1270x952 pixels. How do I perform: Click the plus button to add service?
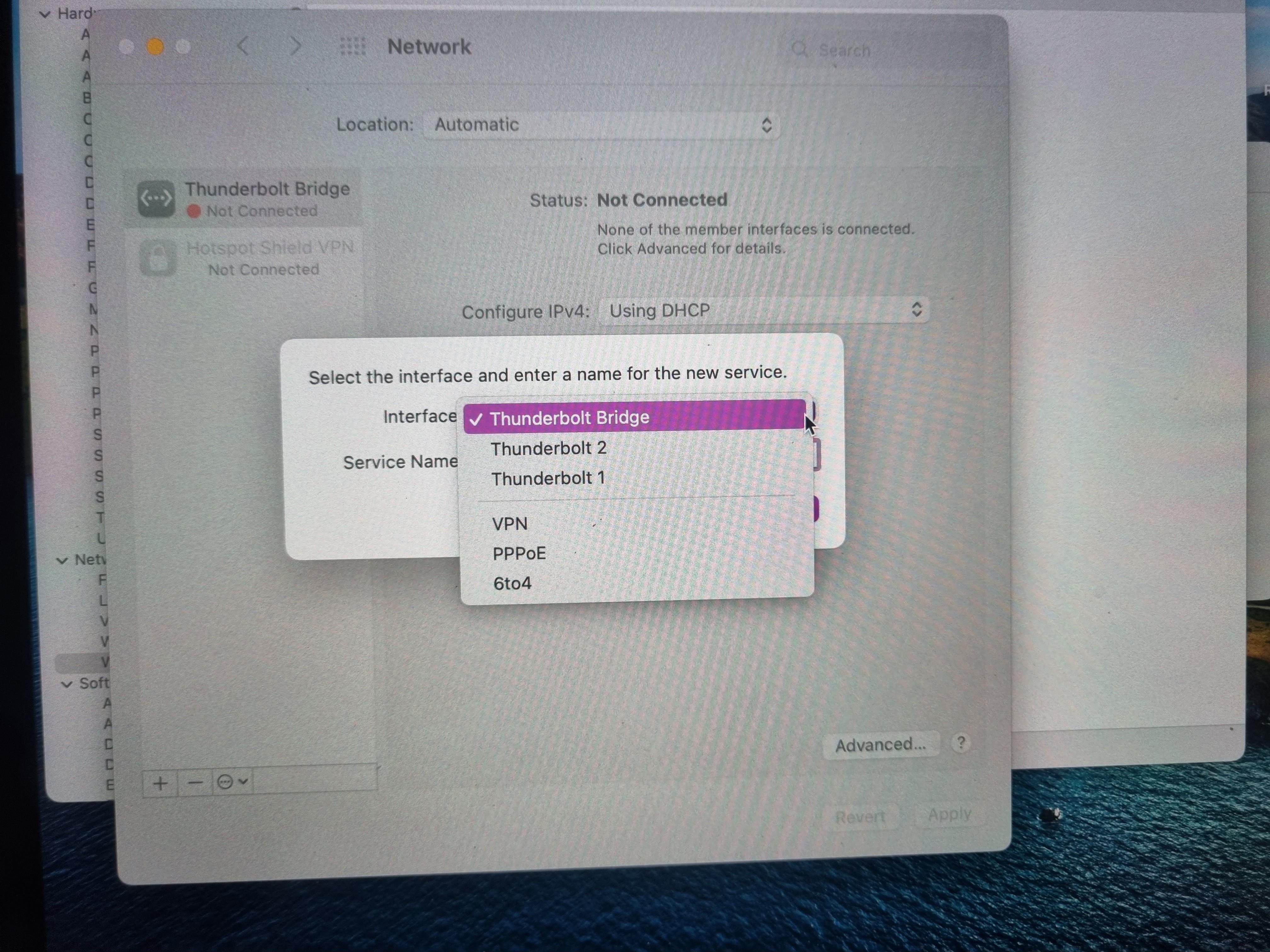click(x=161, y=783)
